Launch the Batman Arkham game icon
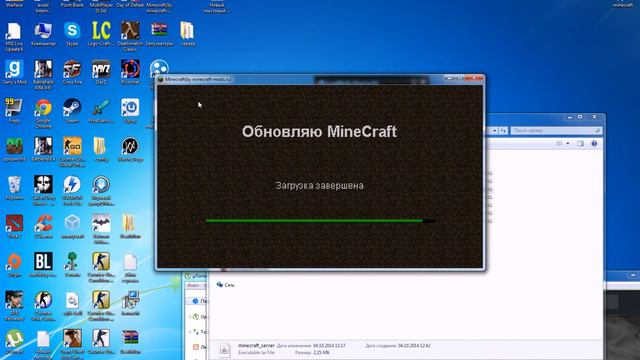 click(x=101, y=224)
